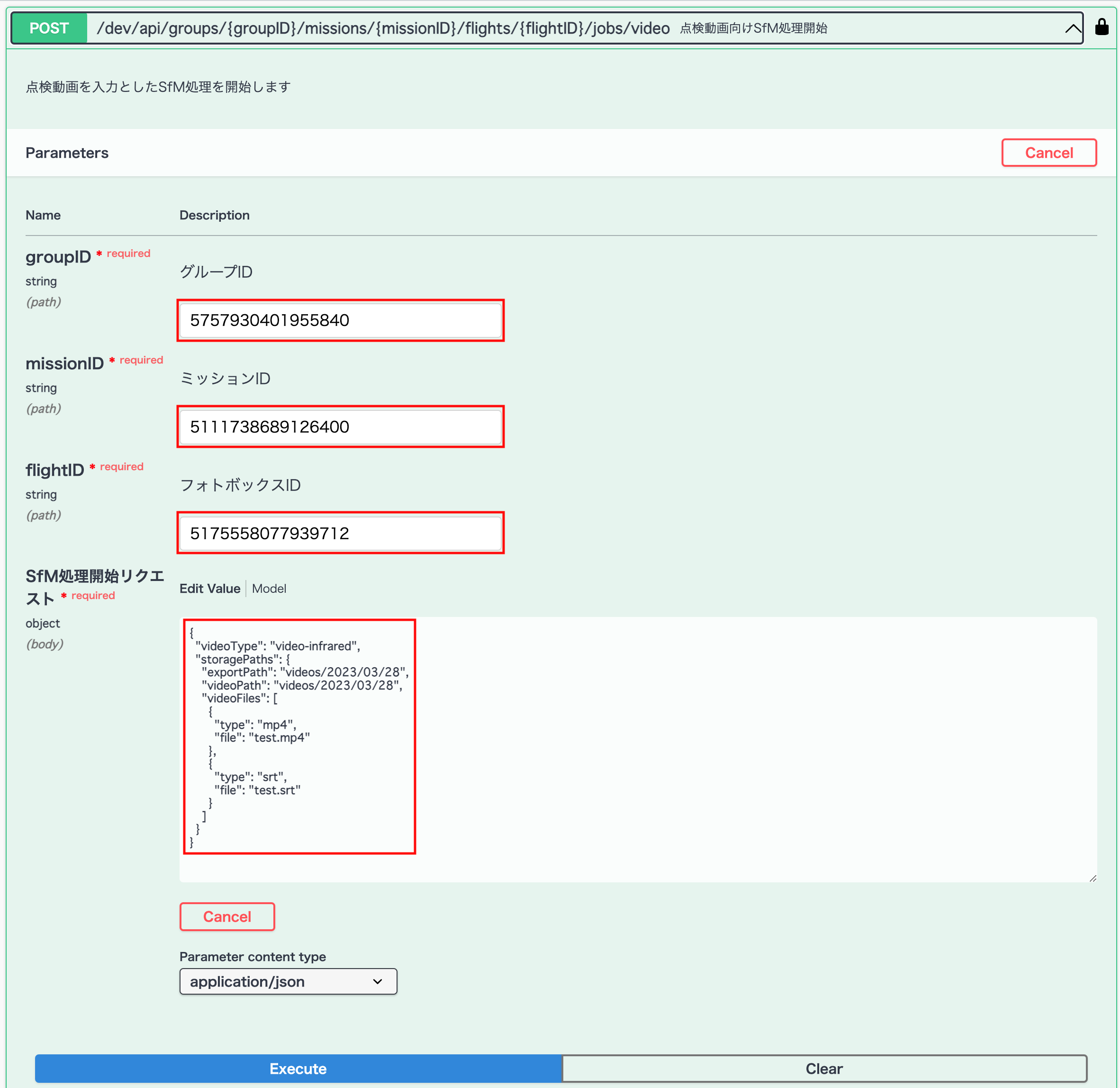This screenshot has width=1120, height=1088.
Task: Click the /jobs/video endpoint path
Action: click(383, 28)
